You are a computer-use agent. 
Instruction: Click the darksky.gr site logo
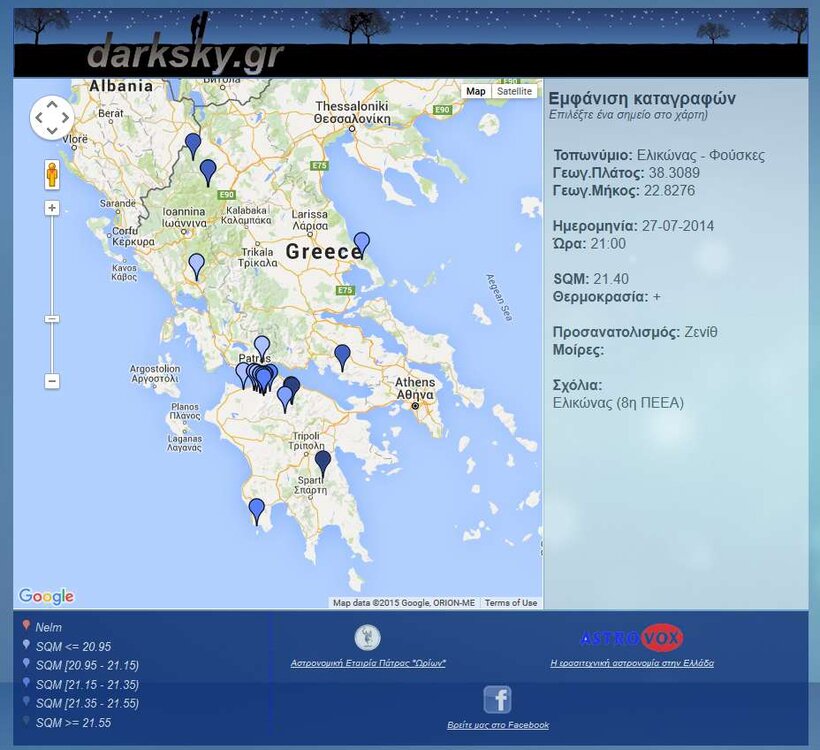[x=185, y=52]
